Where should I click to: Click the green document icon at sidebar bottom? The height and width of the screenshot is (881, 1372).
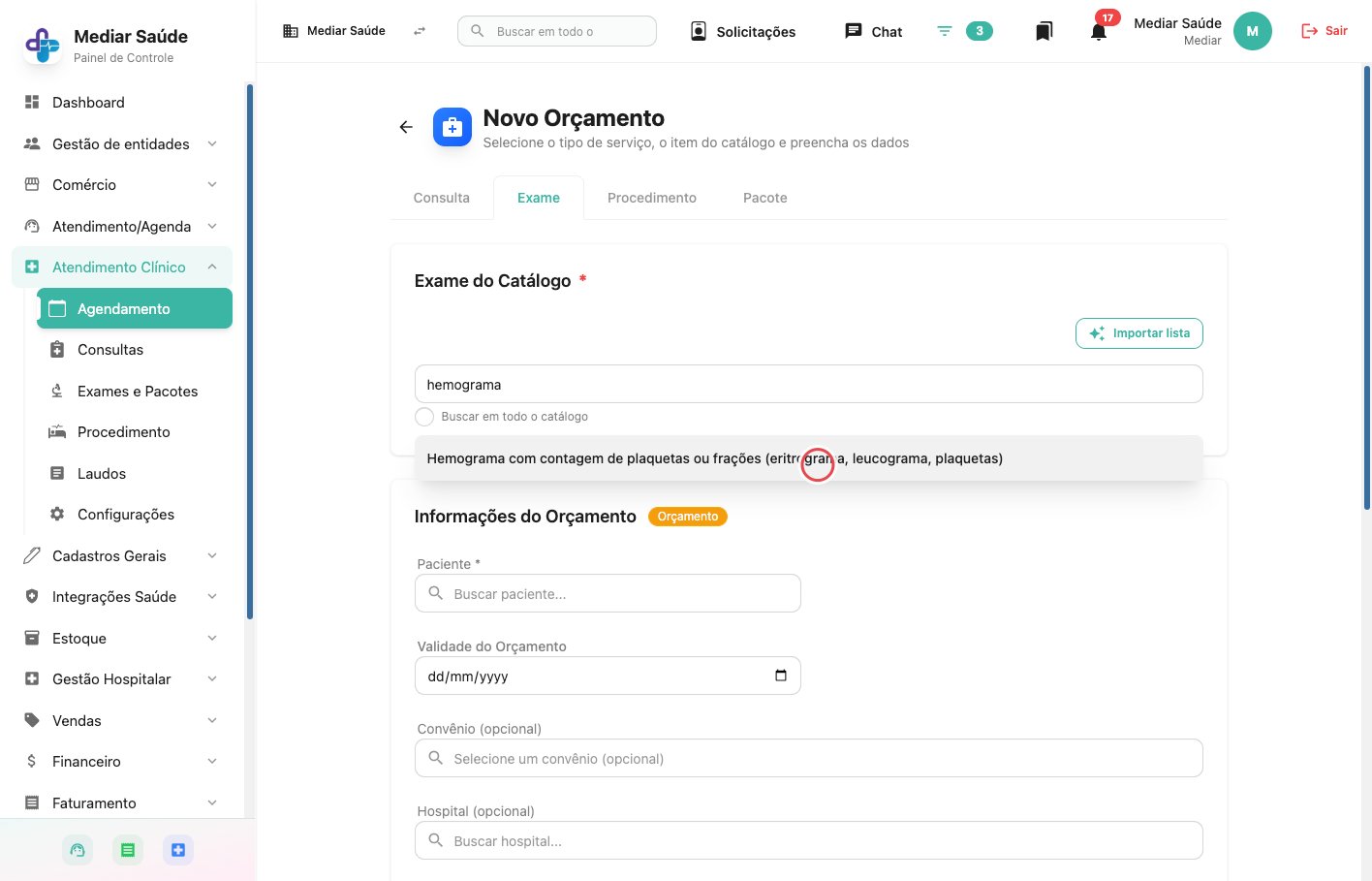128,850
